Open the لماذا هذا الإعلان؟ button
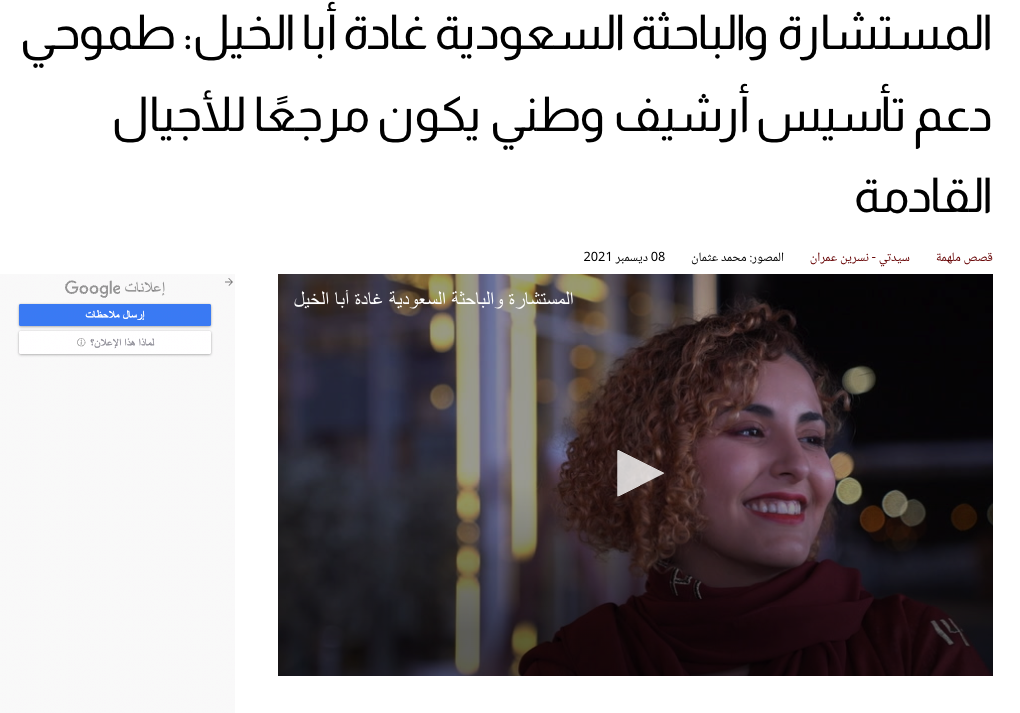This screenshot has width=1020, height=713. (x=115, y=343)
